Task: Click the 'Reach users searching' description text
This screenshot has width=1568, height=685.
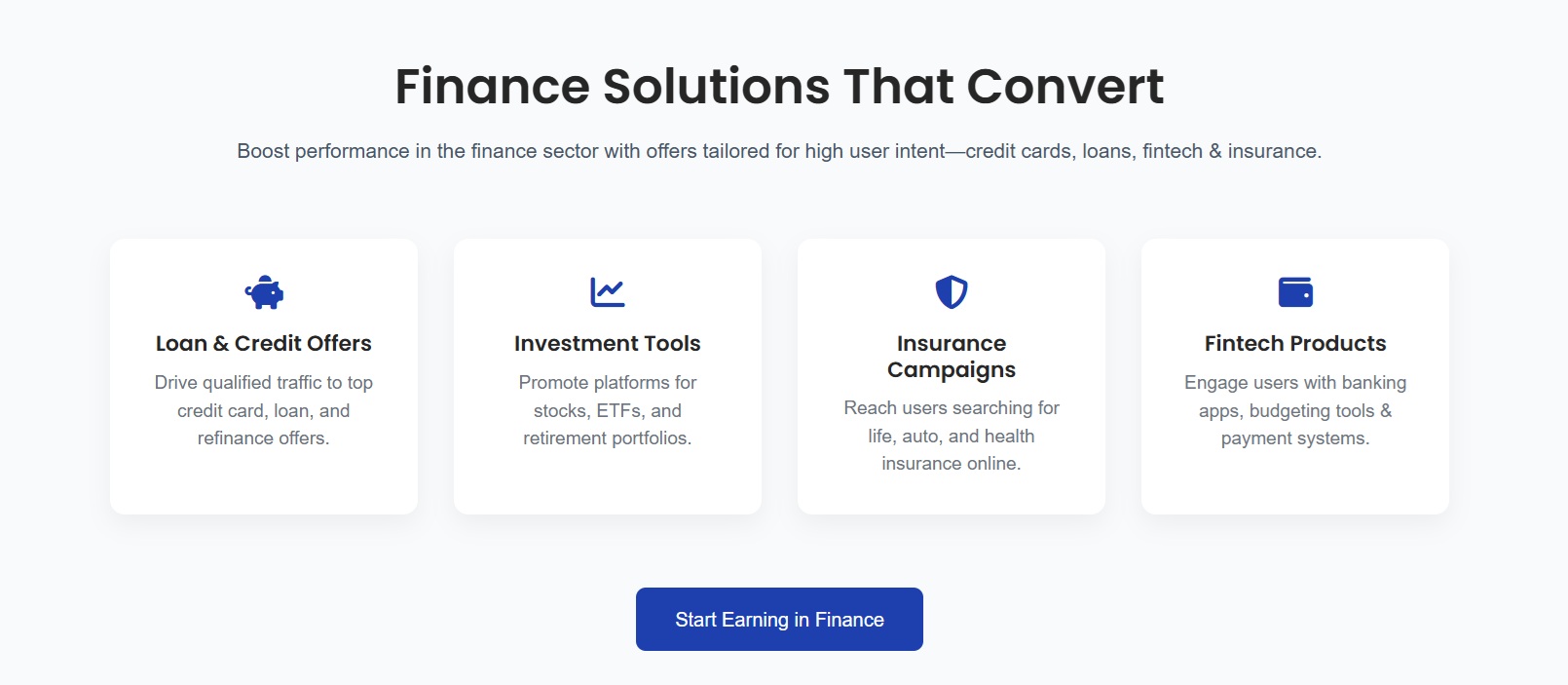Action: 952,436
